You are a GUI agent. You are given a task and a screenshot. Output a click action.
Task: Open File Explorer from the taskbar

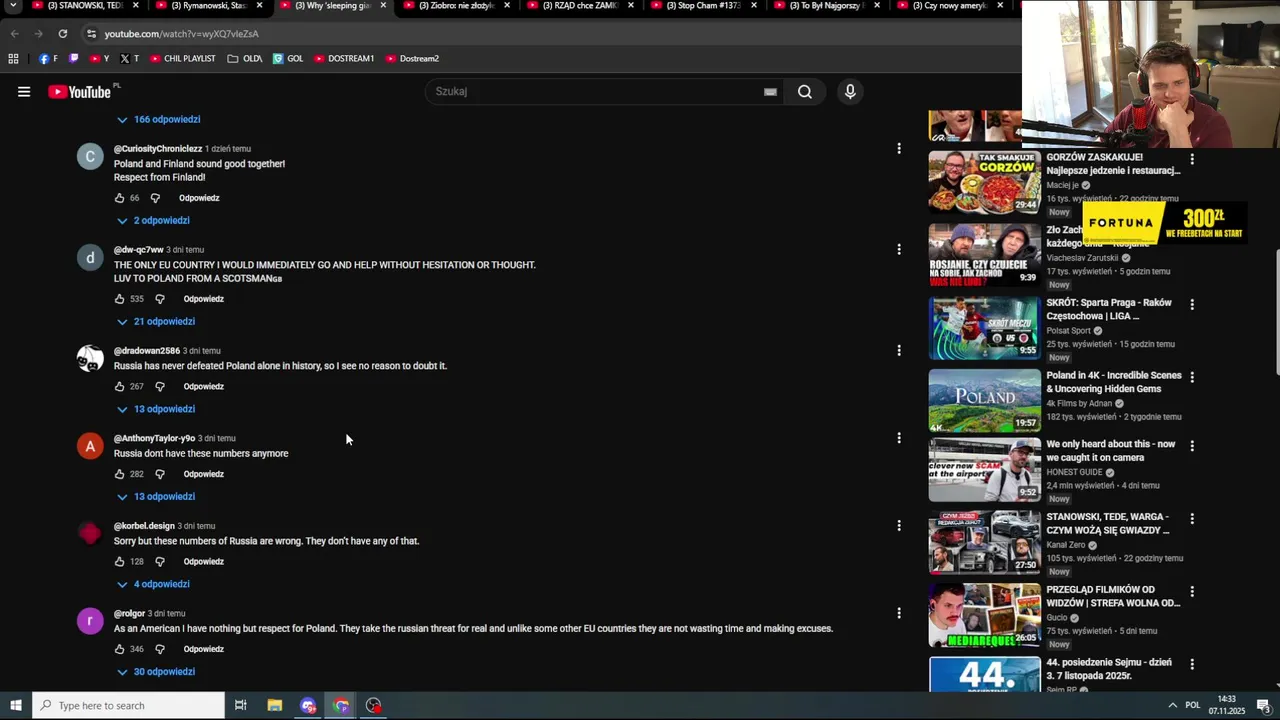point(274,705)
